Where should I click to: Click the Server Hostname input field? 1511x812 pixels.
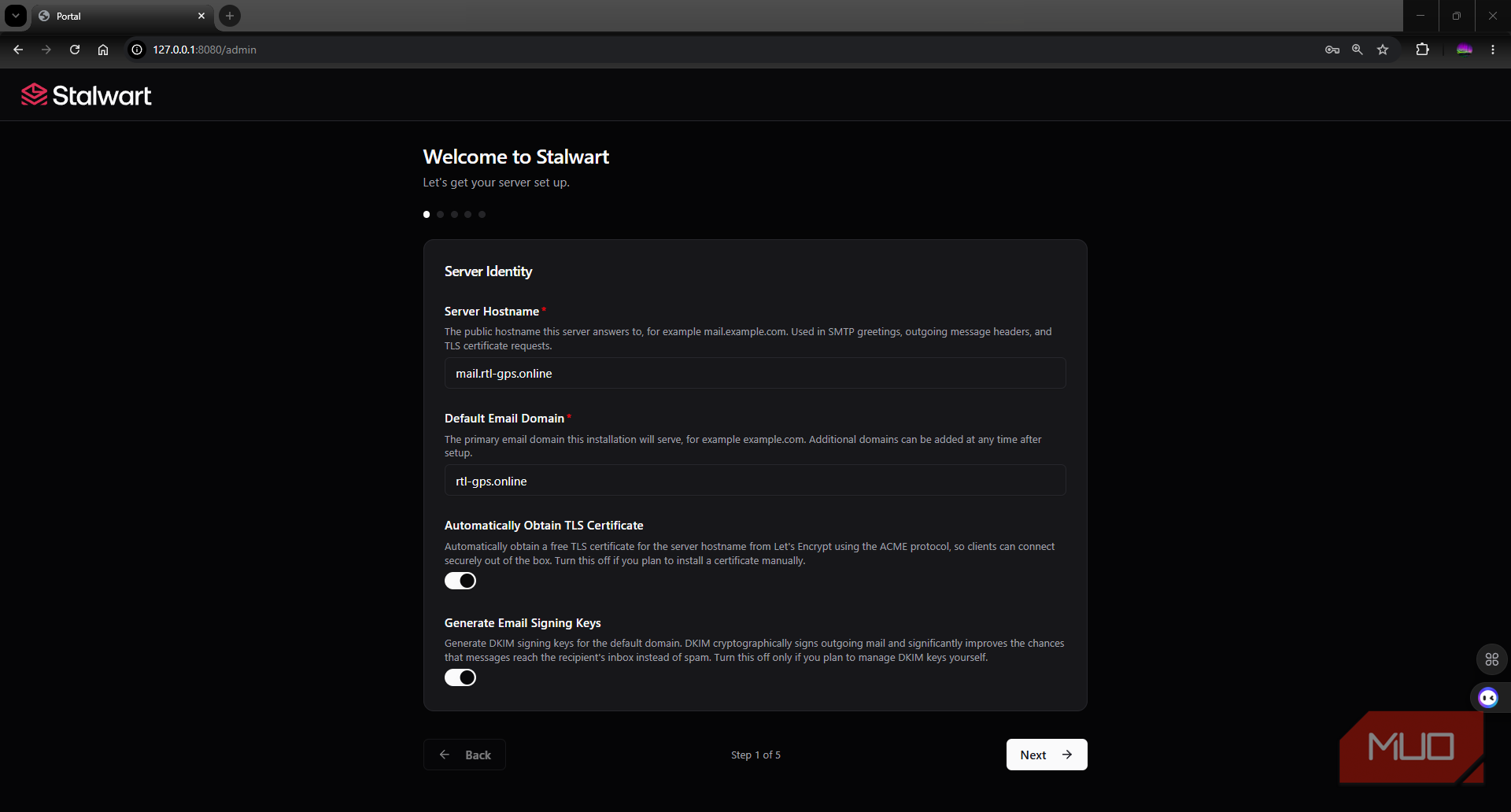(755, 373)
